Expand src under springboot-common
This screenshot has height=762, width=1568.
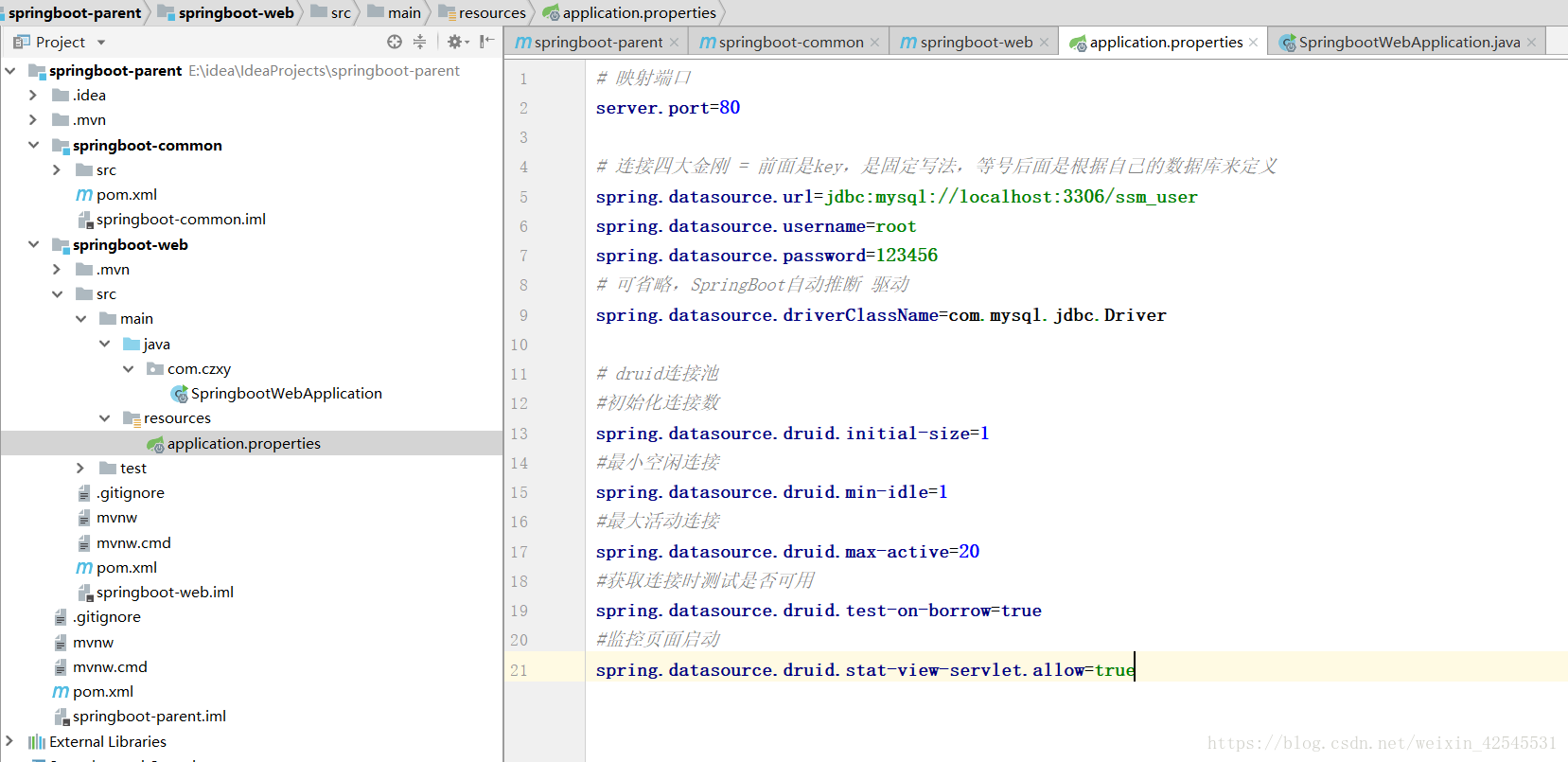57,169
